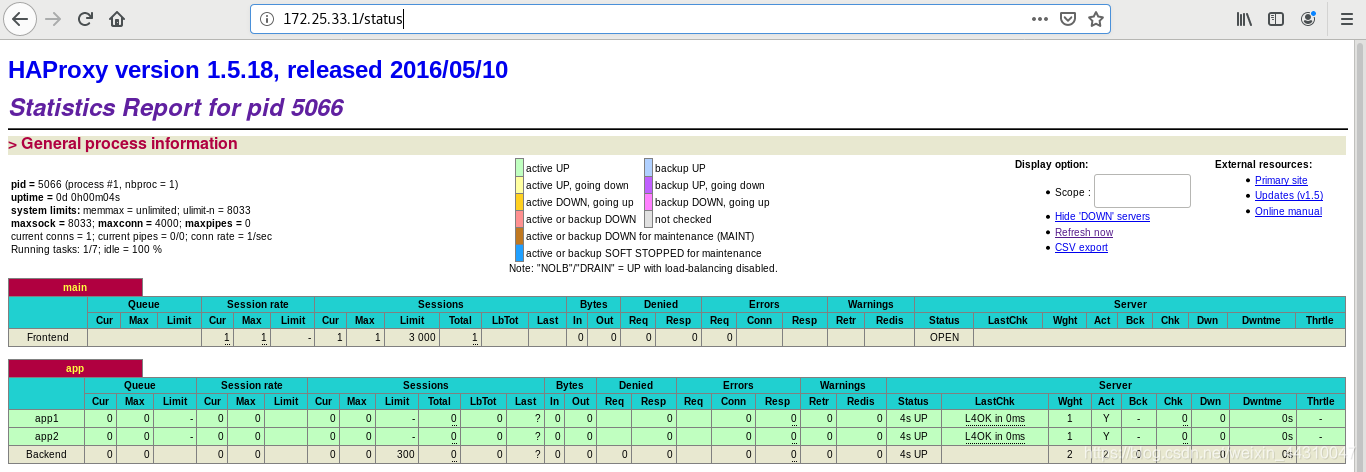Click the '4s UP' status of app1

914,418
